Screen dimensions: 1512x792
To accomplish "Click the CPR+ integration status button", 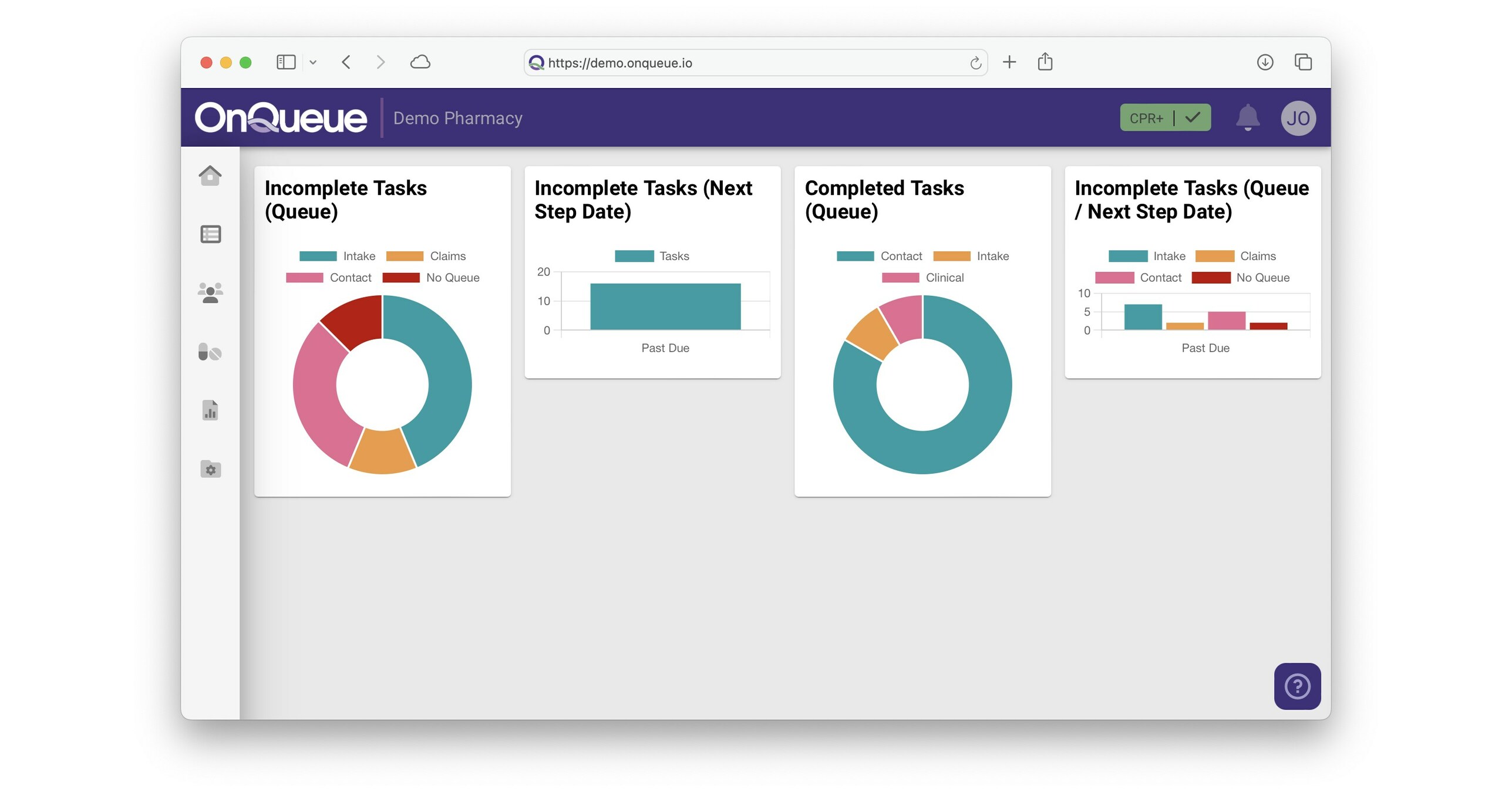I will [1164, 117].
